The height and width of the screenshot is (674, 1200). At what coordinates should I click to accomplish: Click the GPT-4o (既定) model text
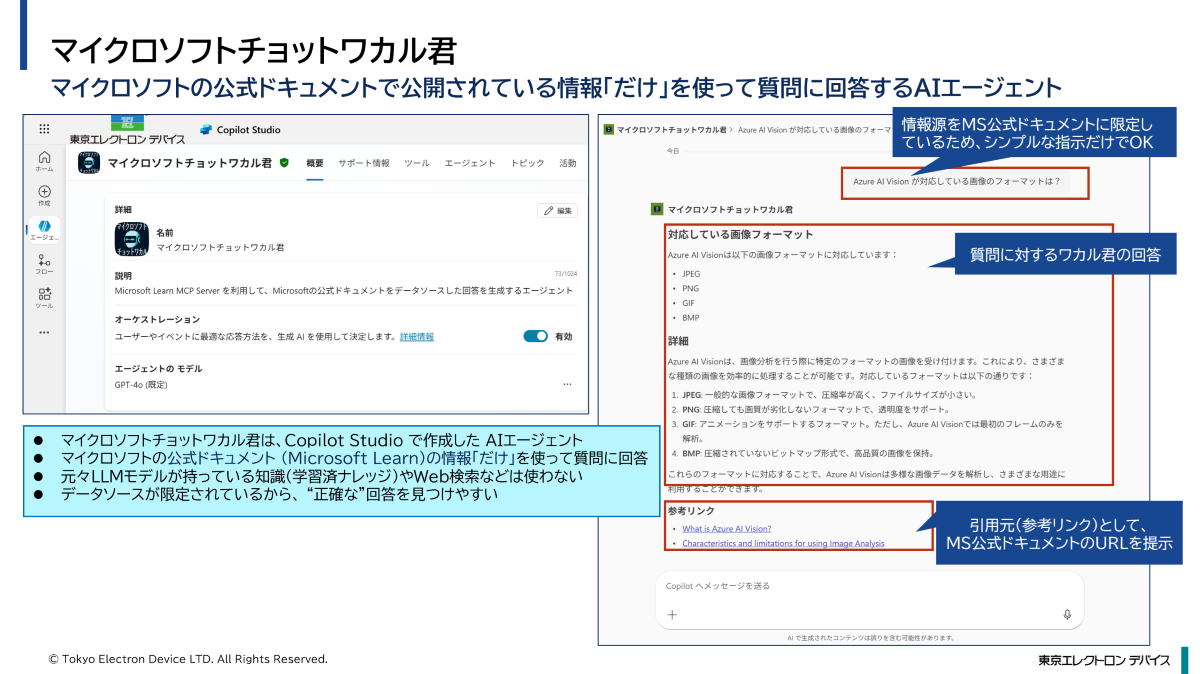coord(141,384)
